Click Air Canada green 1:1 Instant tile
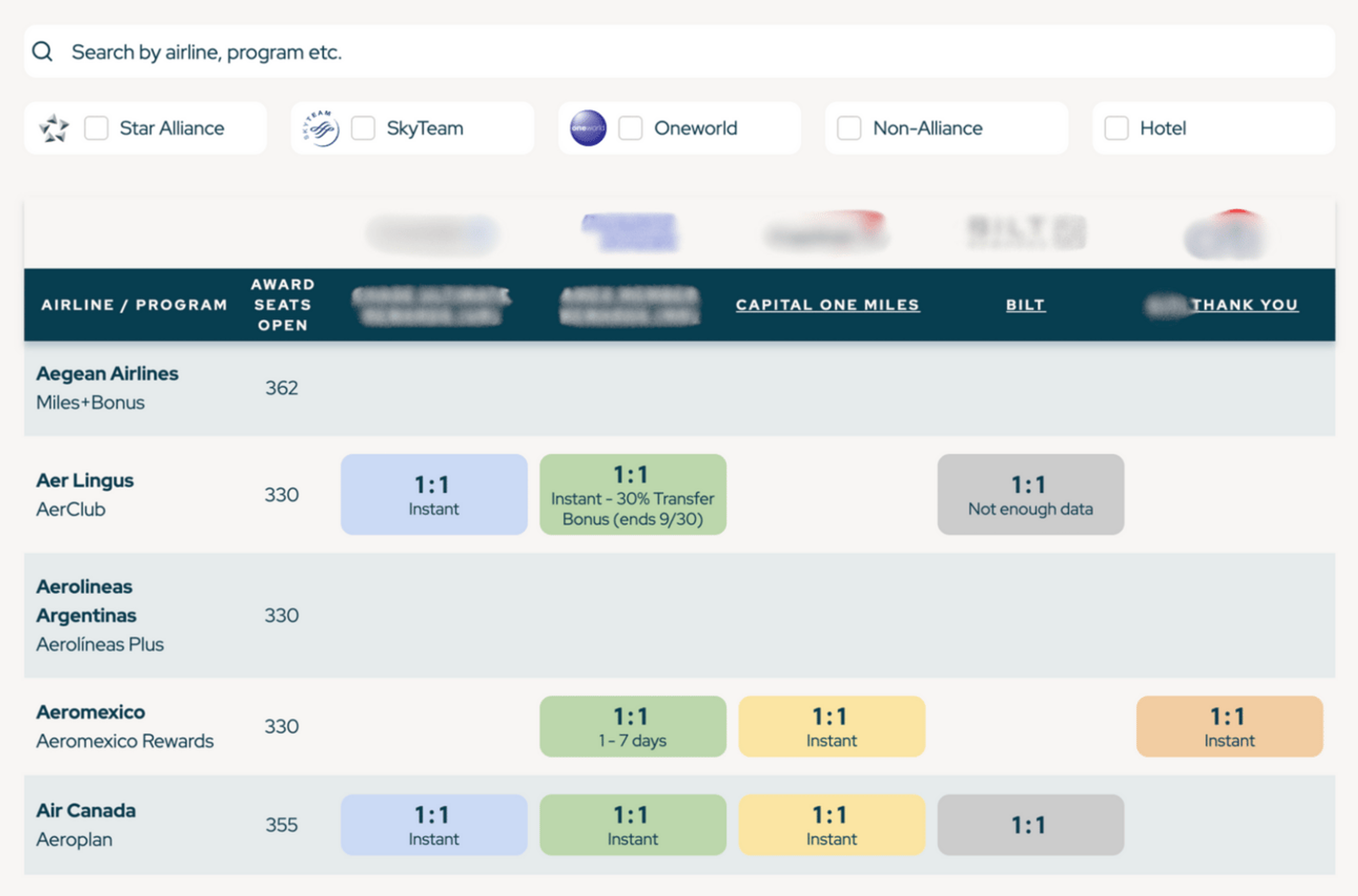The image size is (1358, 896). click(633, 825)
